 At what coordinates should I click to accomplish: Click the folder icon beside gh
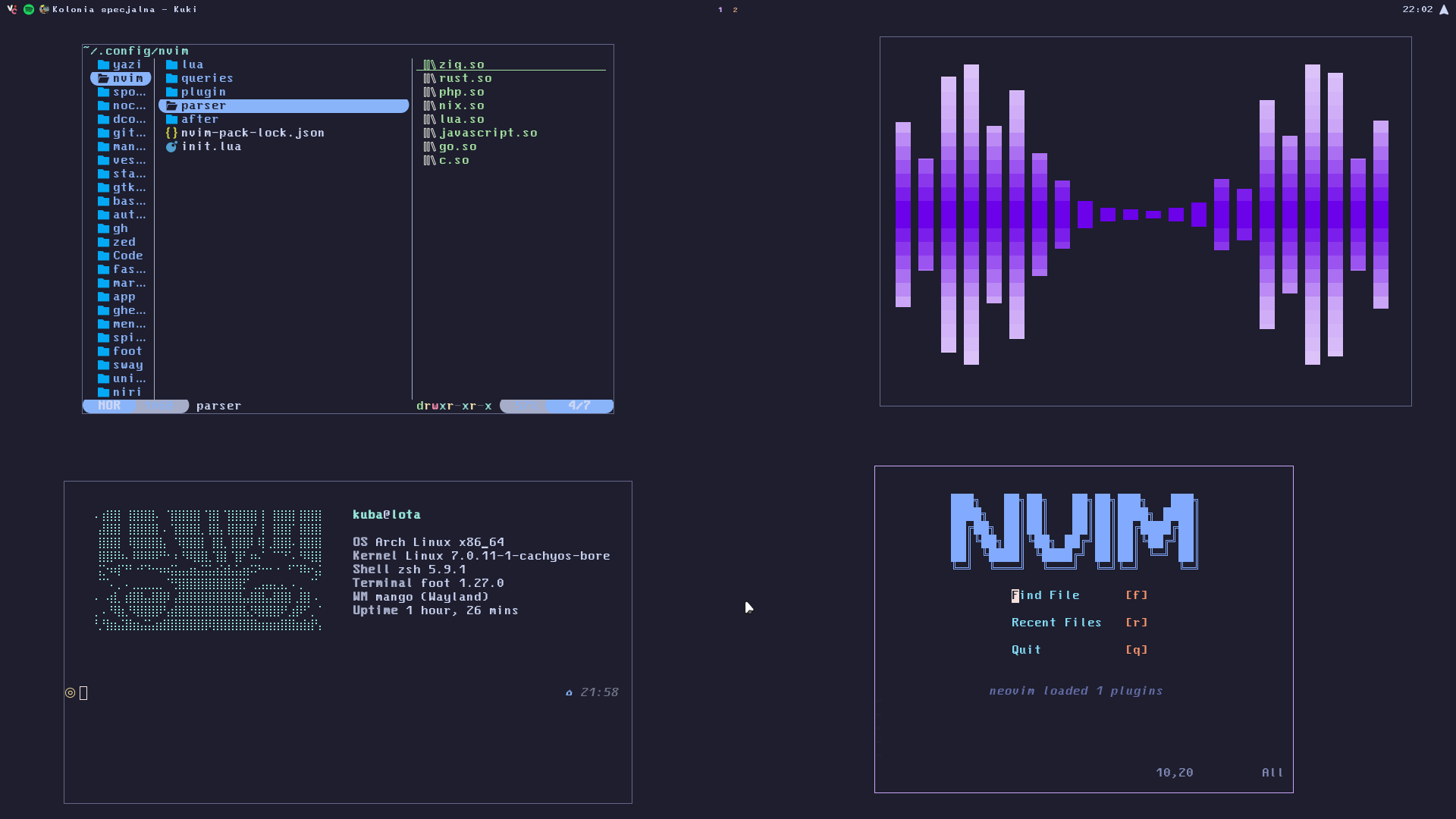(x=103, y=228)
